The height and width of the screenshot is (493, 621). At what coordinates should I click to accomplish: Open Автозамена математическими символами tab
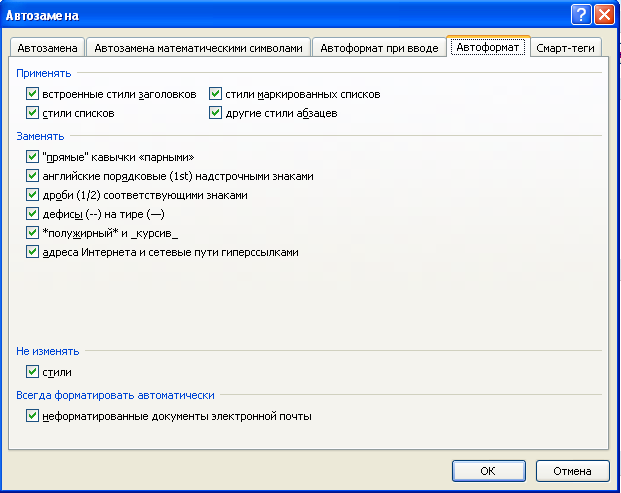click(x=198, y=48)
